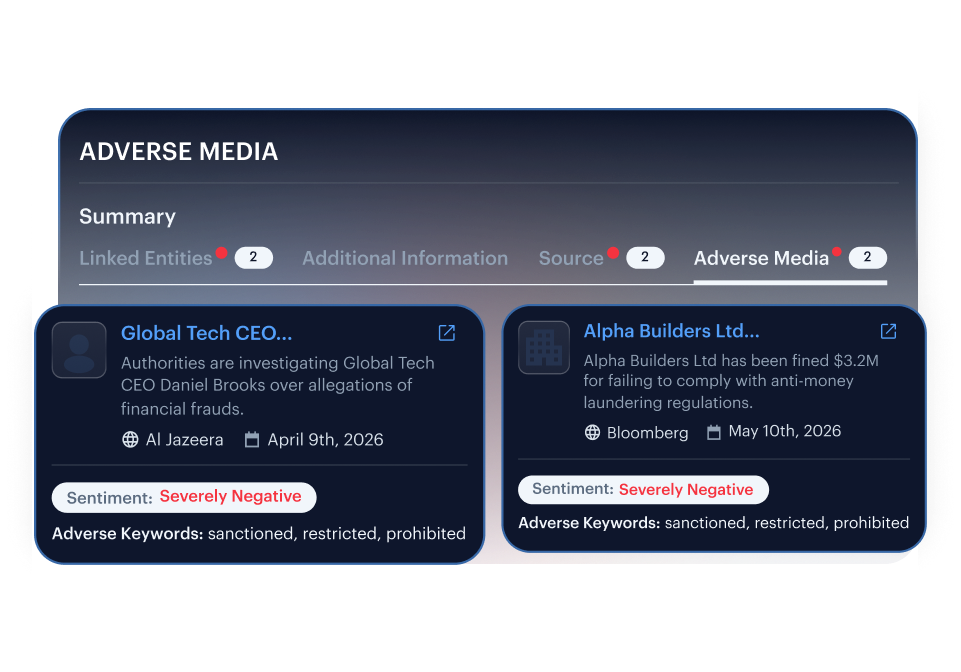961x672 pixels.
Task: Click the globe icon beside Bloomberg
Action: [592, 432]
